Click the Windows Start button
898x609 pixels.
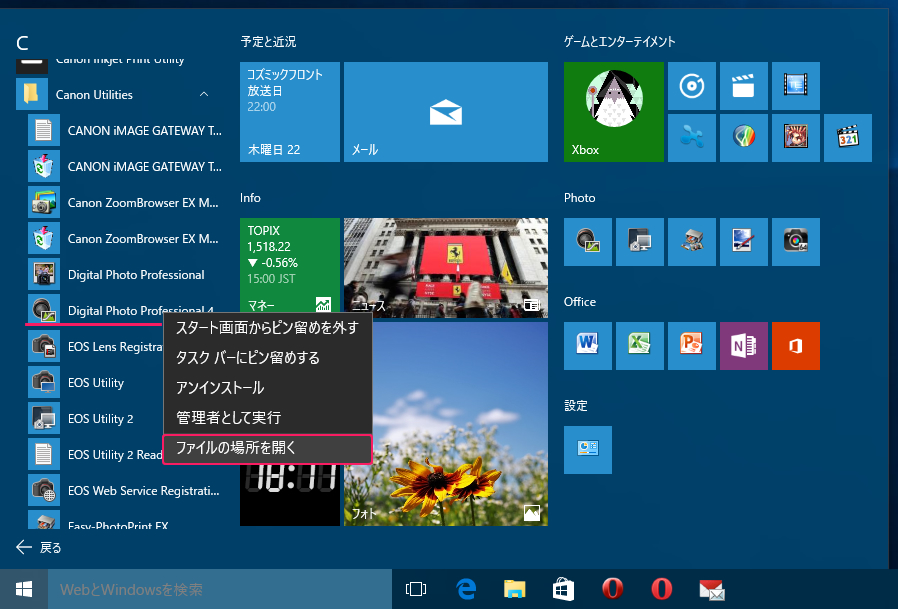24,589
